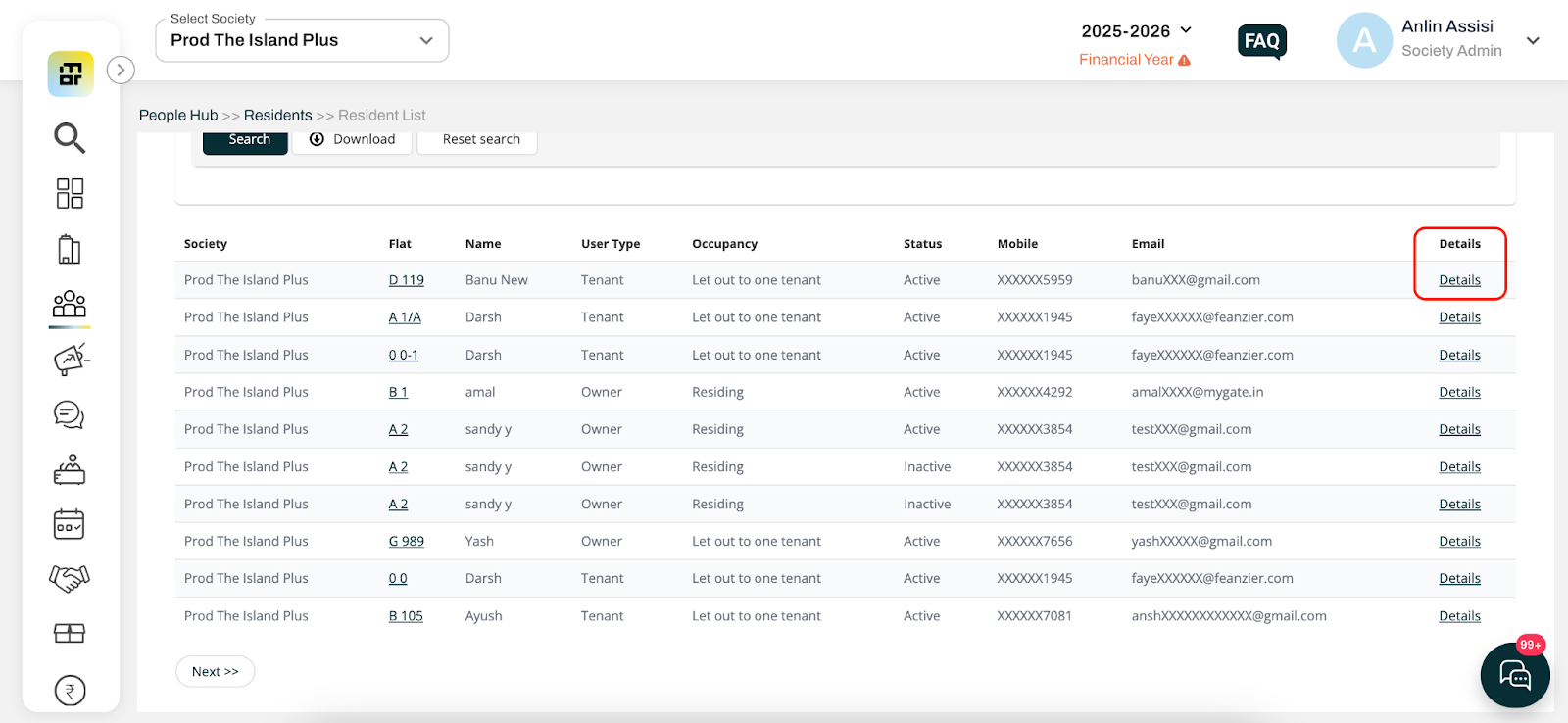Open the chat bubbles icon in sidebar
Viewport: 1568px width, 723px height.
(x=70, y=414)
